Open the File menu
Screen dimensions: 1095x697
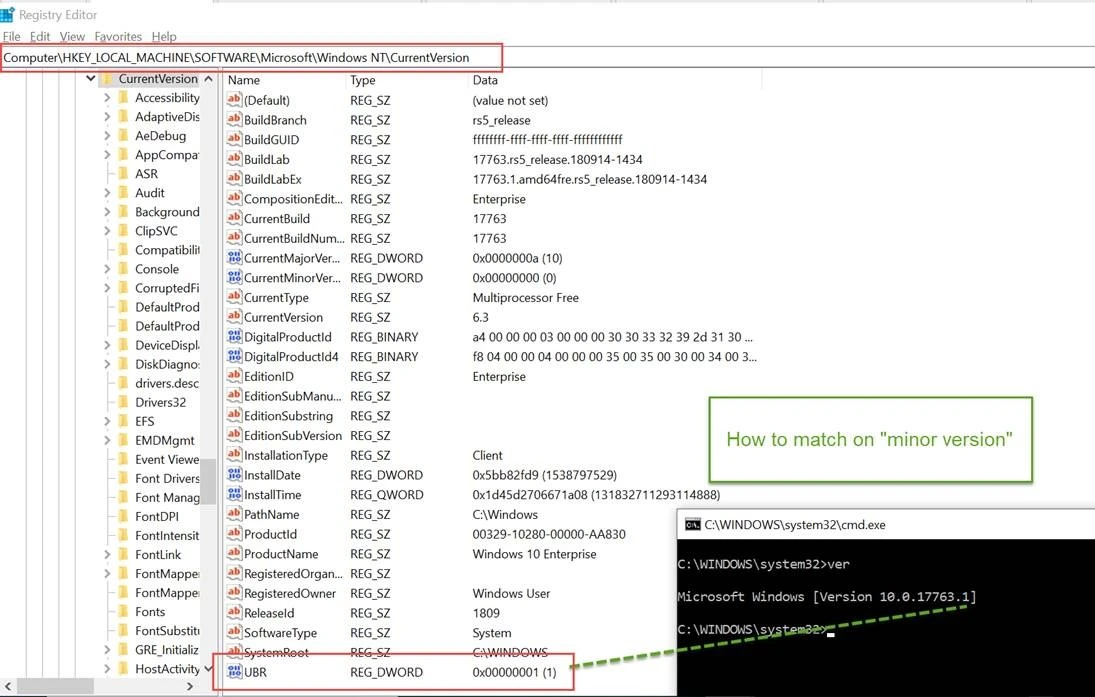12,37
